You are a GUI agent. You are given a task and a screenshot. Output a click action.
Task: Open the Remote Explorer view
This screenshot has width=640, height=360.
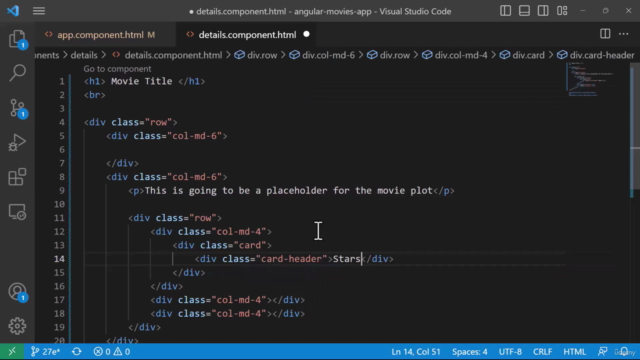[17, 212]
